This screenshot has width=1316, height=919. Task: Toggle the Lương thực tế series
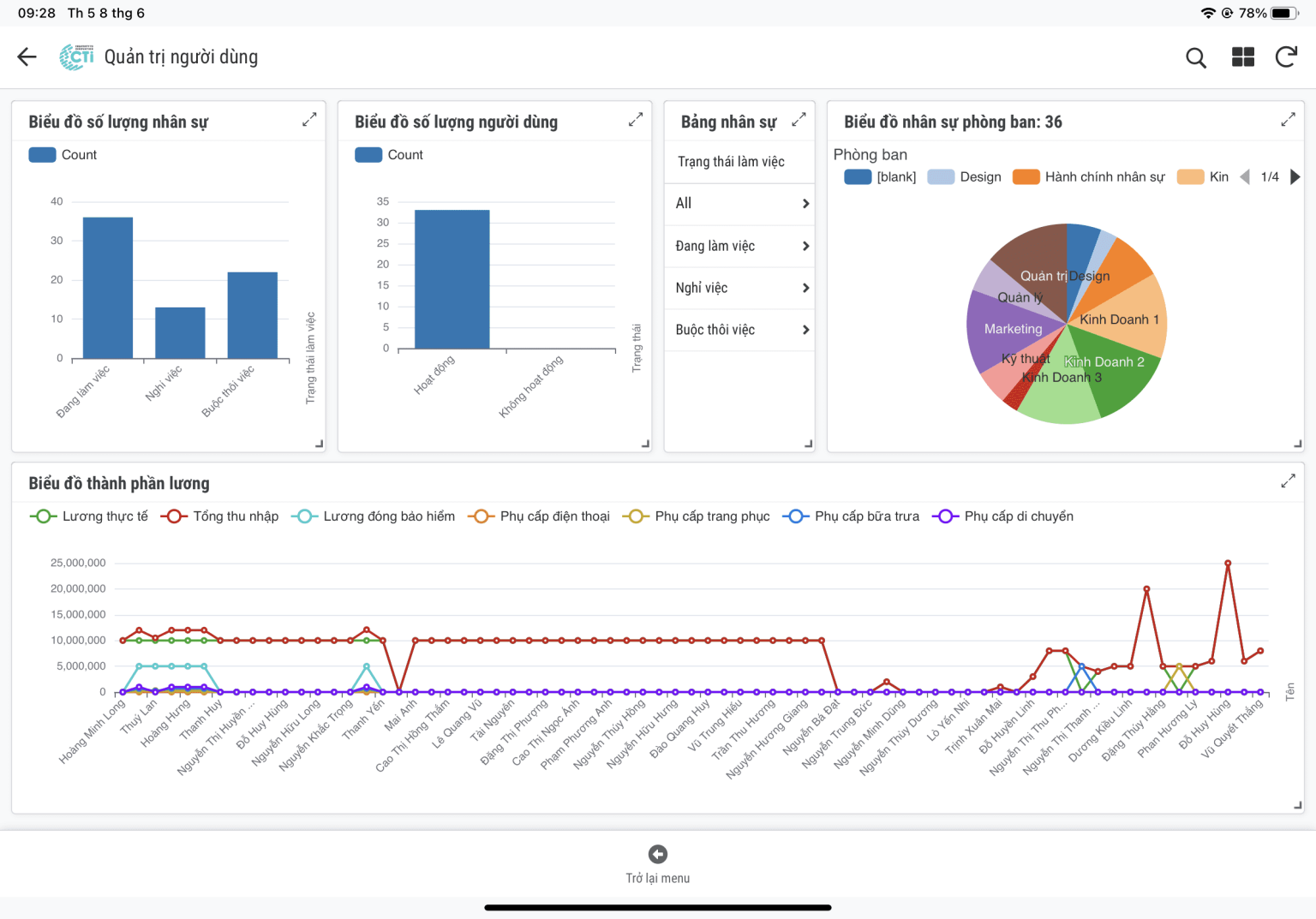pyautogui.click(x=88, y=516)
